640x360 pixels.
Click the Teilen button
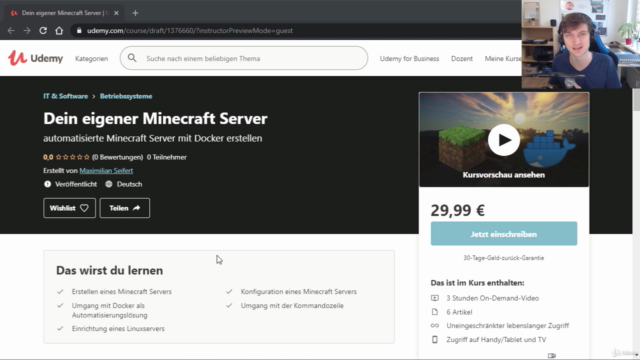[x=124, y=208]
